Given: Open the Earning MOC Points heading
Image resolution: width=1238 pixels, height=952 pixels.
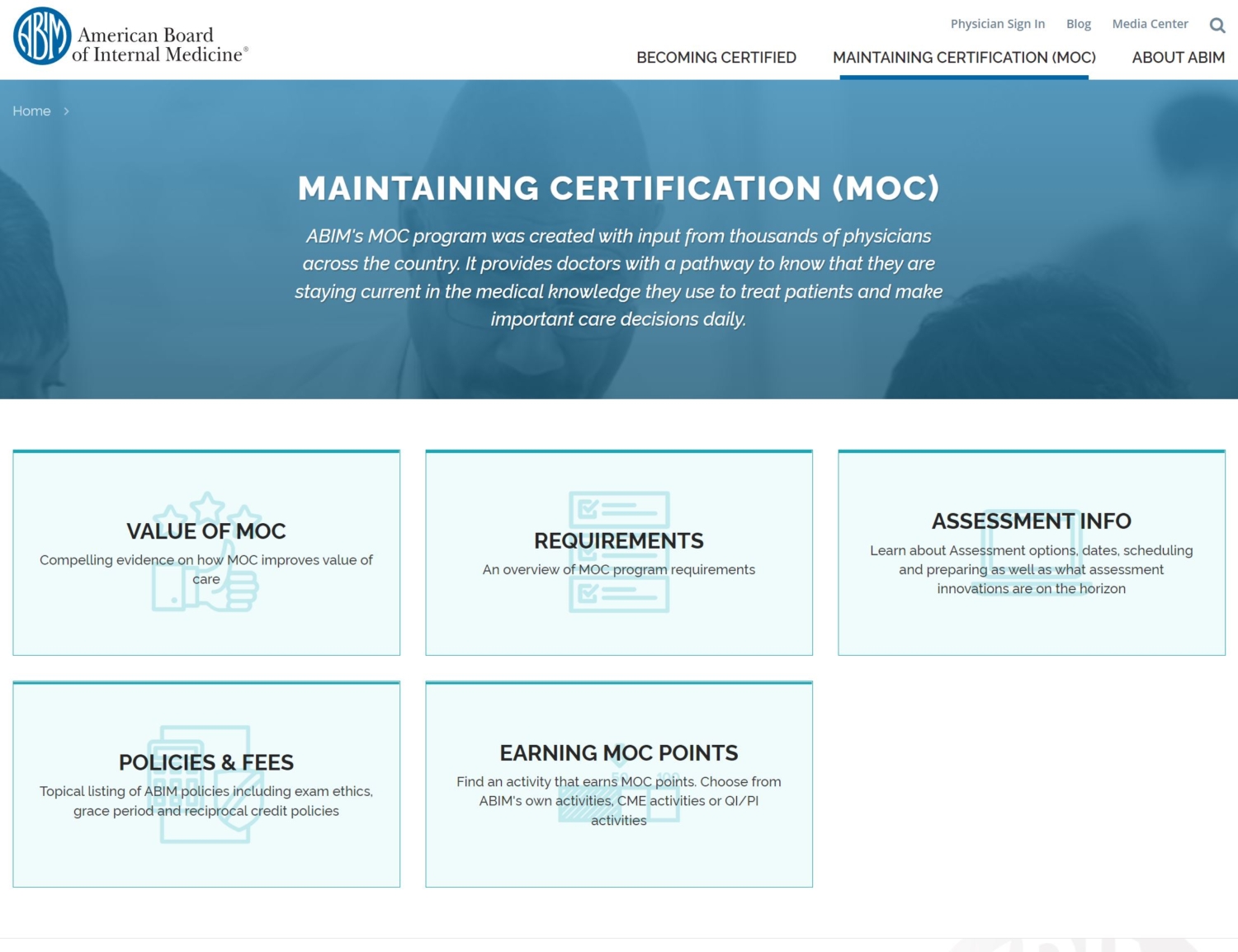Looking at the screenshot, I should 619,753.
